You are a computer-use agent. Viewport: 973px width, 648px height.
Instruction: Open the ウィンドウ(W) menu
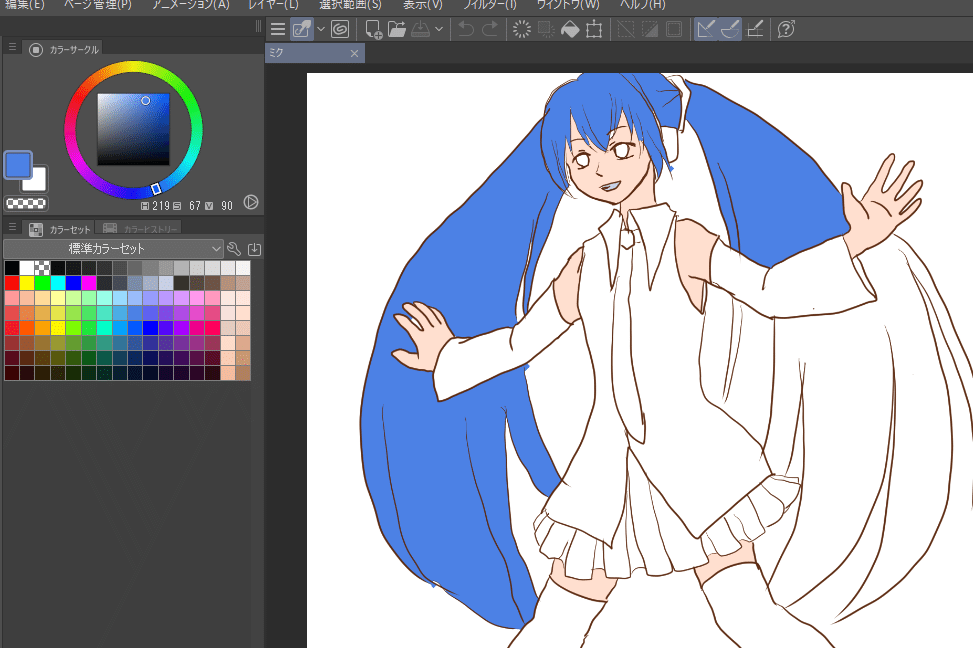(568, 5)
